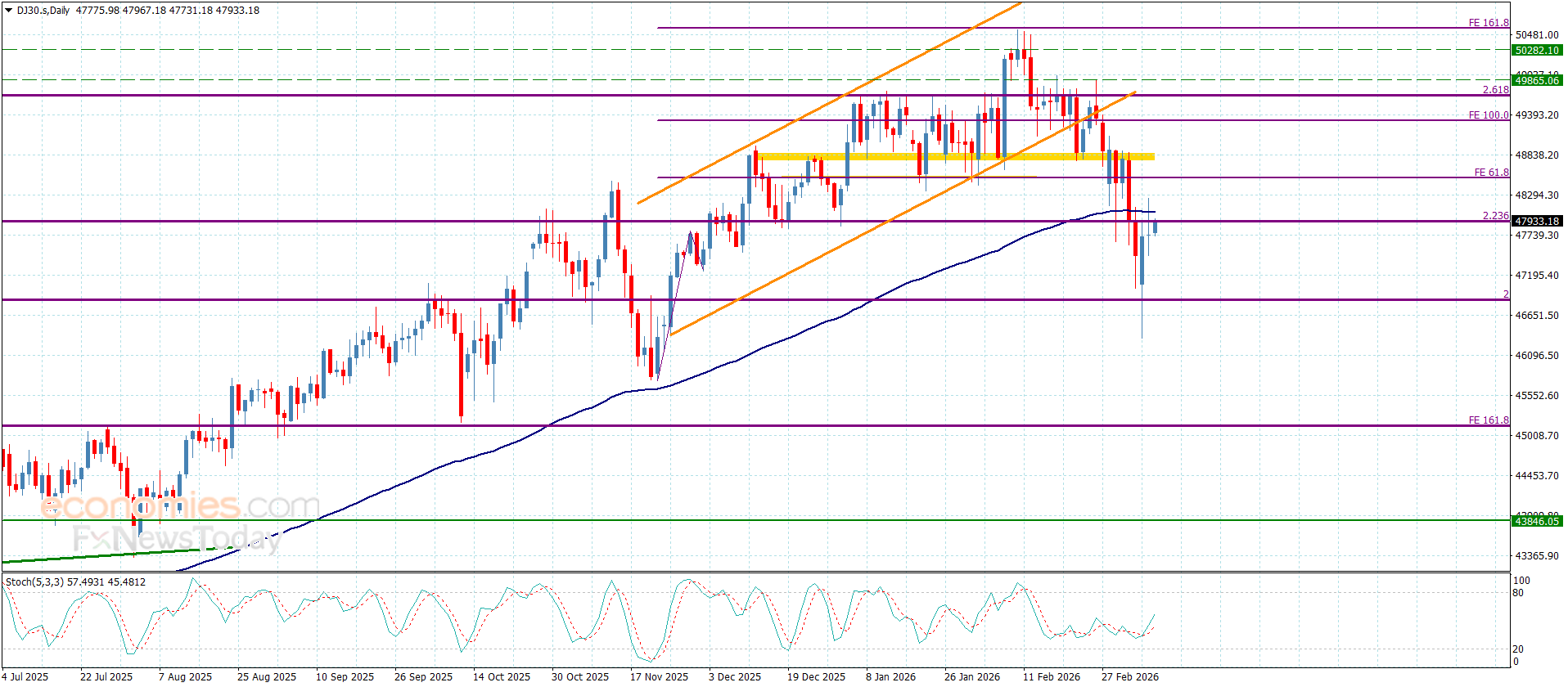Select the FE 61.8 expansion label
The width and height of the screenshot is (1568, 687).
(x=1492, y=173)
